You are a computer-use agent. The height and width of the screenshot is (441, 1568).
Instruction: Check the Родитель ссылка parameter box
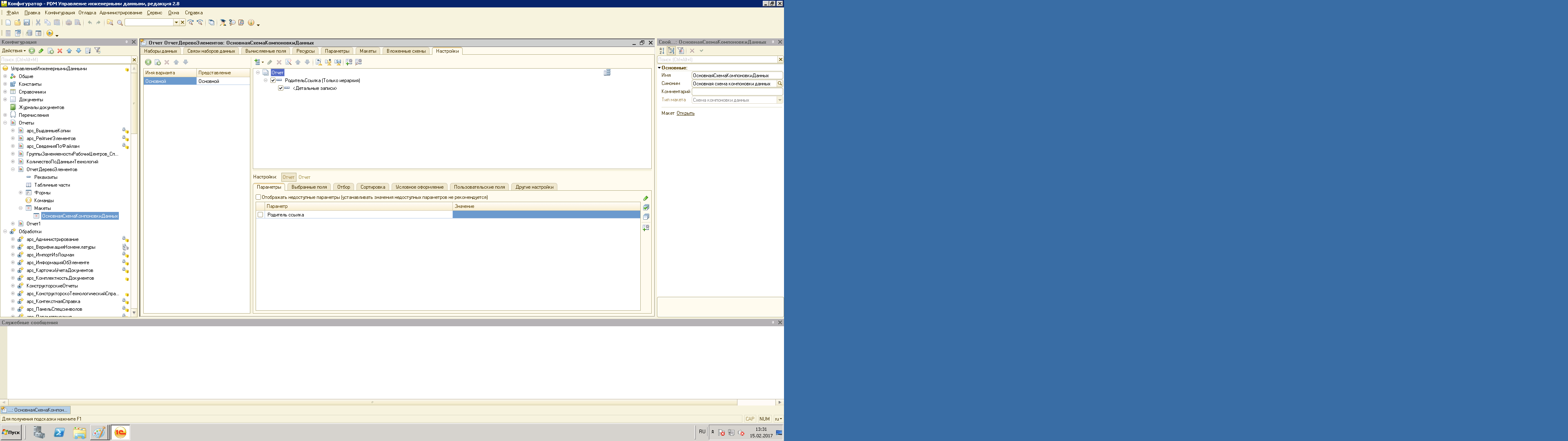[x=261, y=214]
